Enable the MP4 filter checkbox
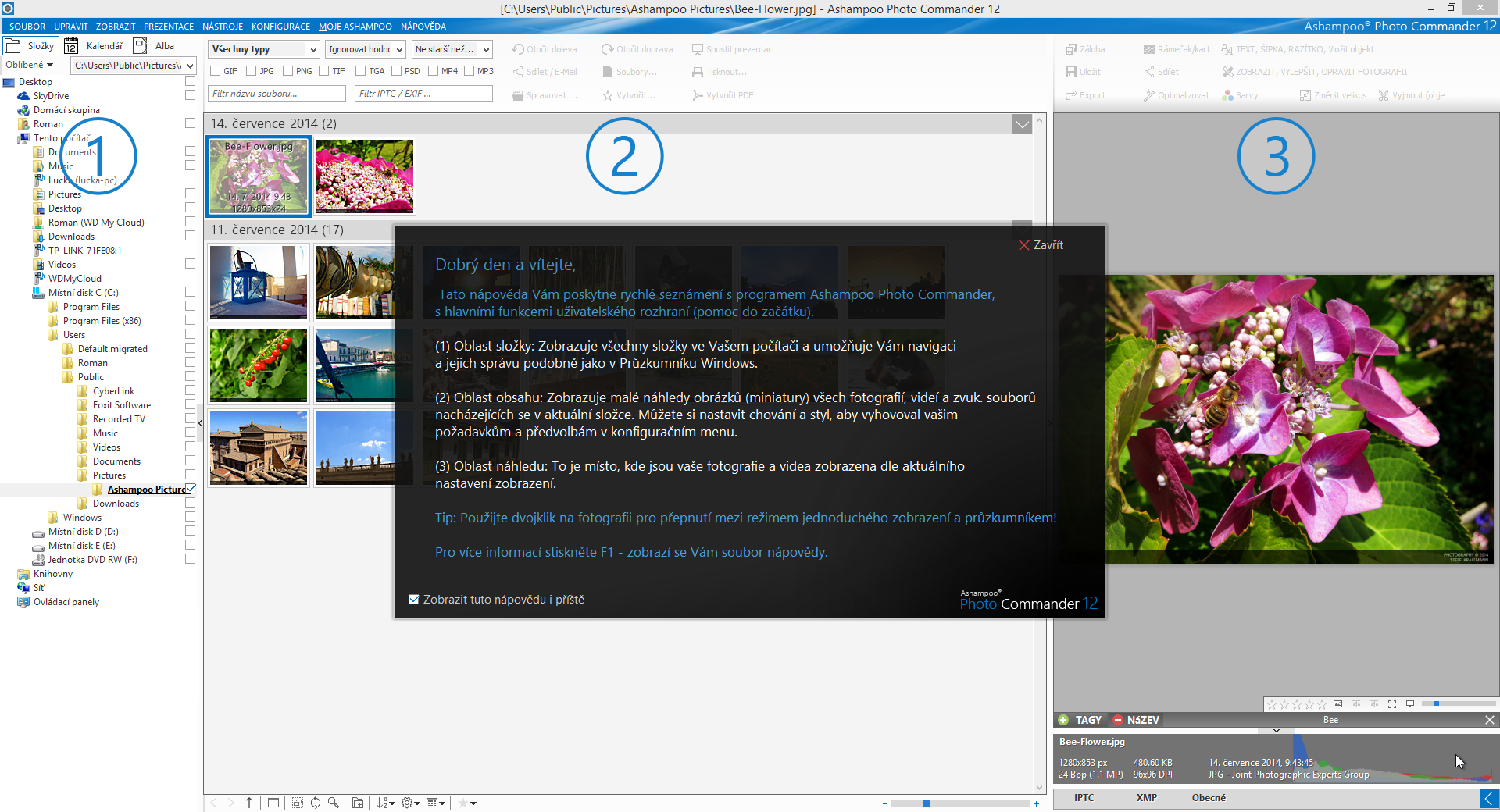 [x=433, y=71]
